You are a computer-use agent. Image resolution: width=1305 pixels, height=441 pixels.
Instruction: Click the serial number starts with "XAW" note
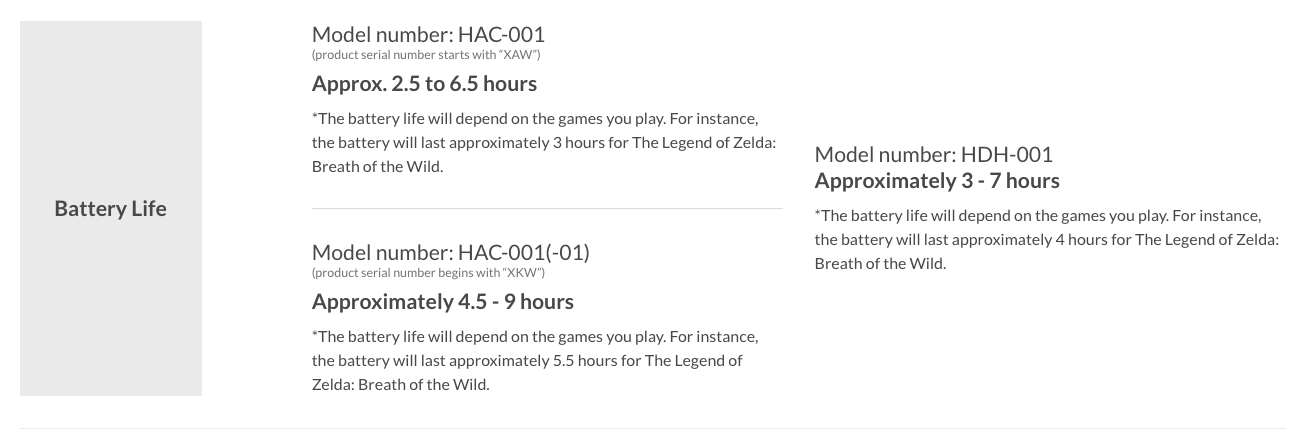point(426,54)
